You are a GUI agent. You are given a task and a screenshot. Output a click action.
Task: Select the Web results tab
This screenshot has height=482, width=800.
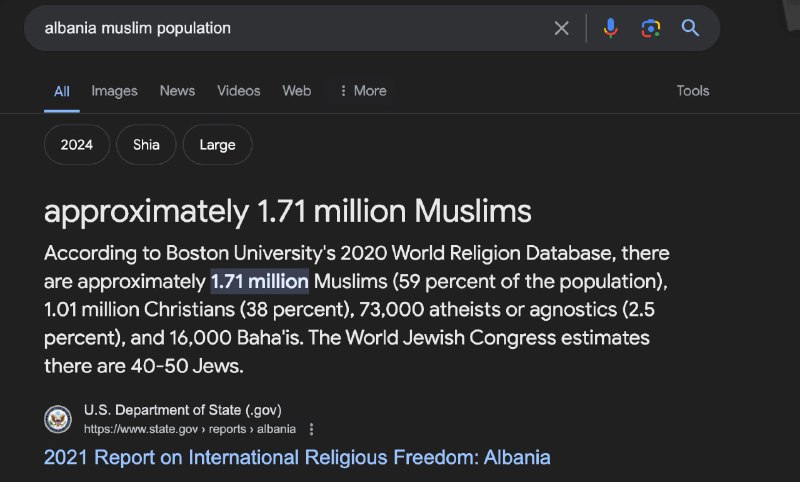[296, 91]
